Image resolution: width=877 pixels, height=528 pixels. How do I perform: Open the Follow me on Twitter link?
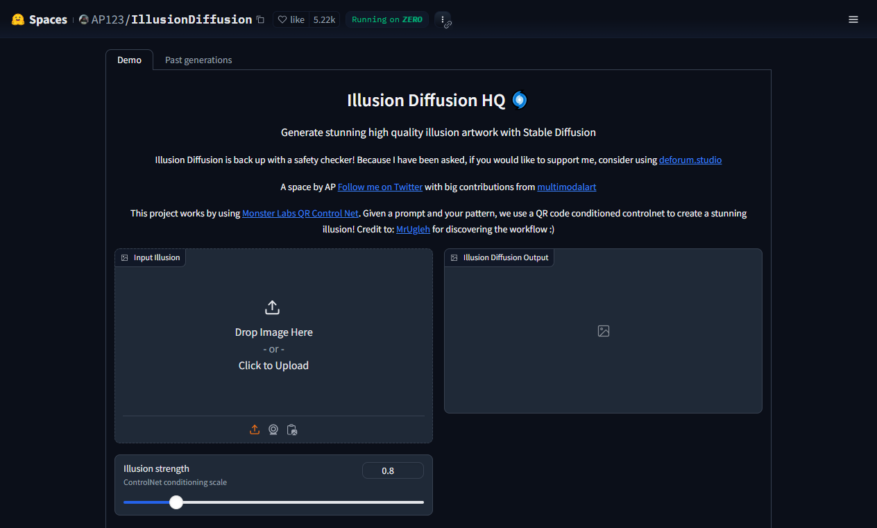[380, 187]
